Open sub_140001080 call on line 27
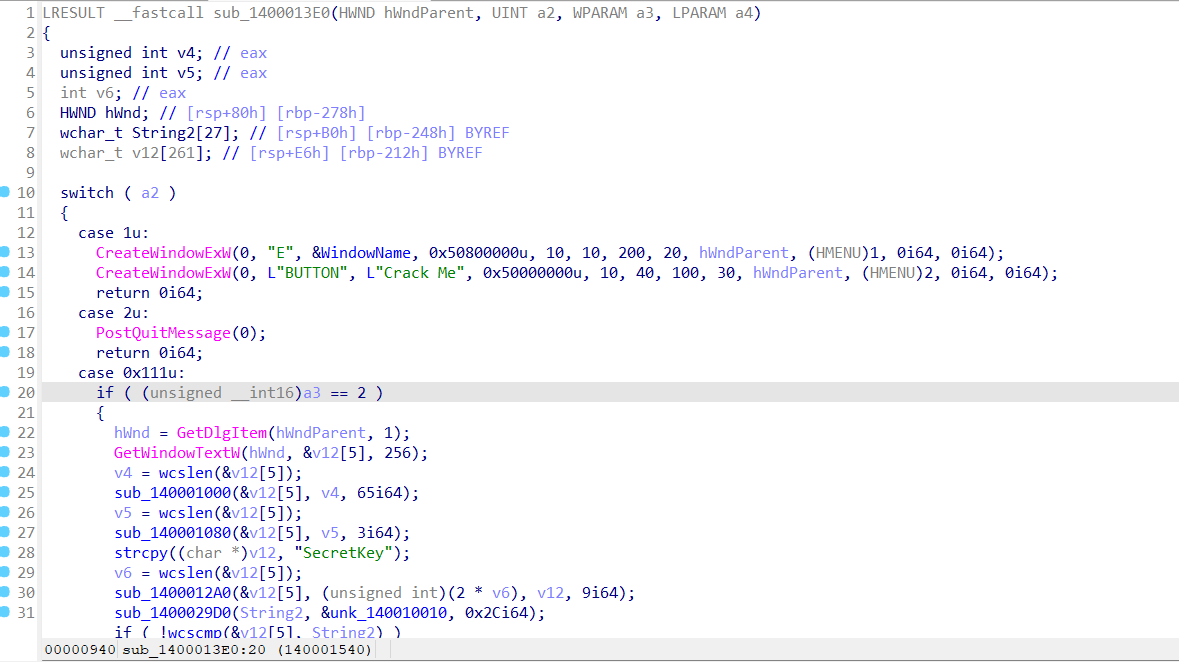The image size is (1179, 662). [x=172, y=533]
